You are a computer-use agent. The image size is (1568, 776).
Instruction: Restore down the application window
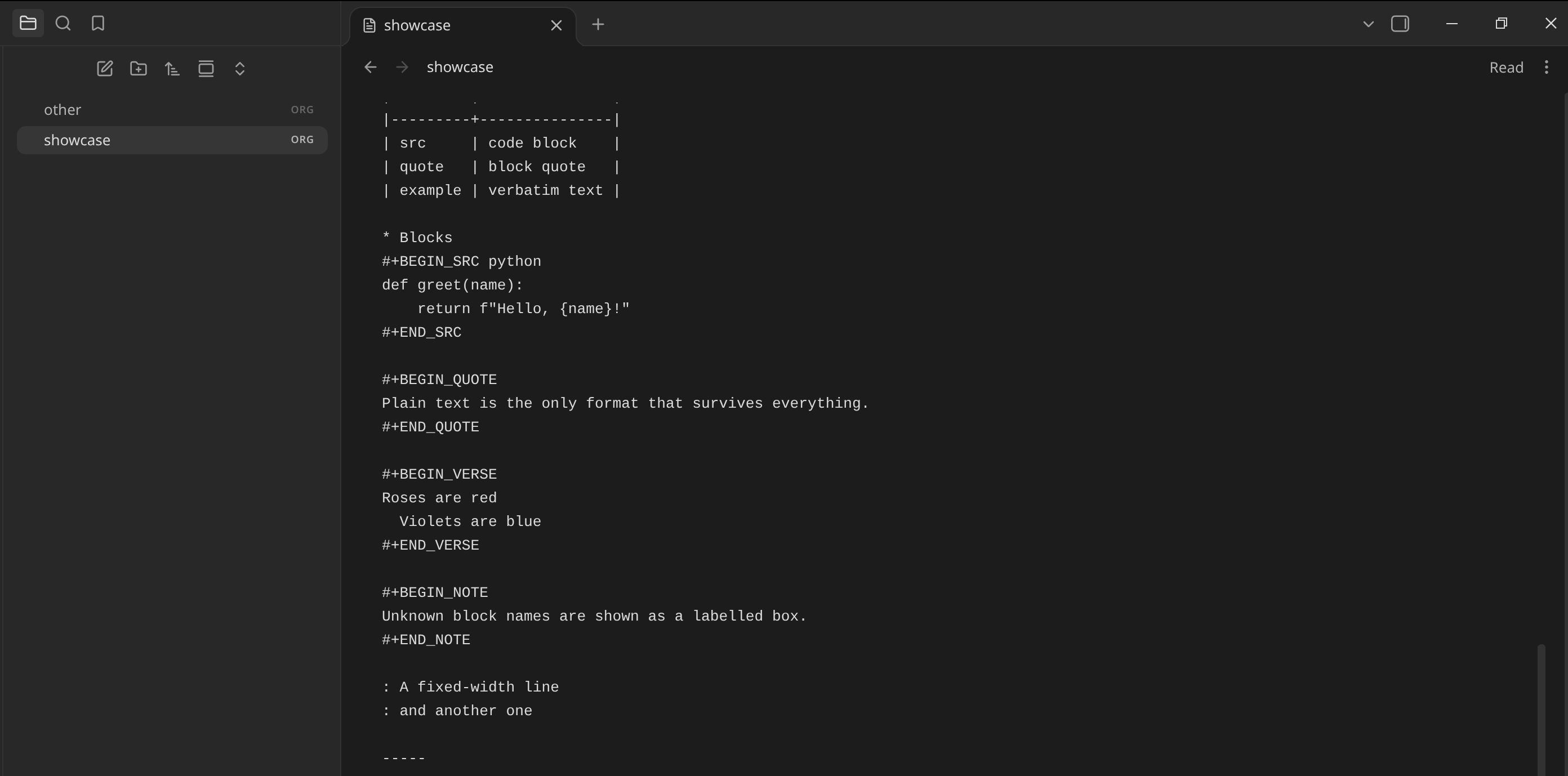click(x=1501, y=24)
